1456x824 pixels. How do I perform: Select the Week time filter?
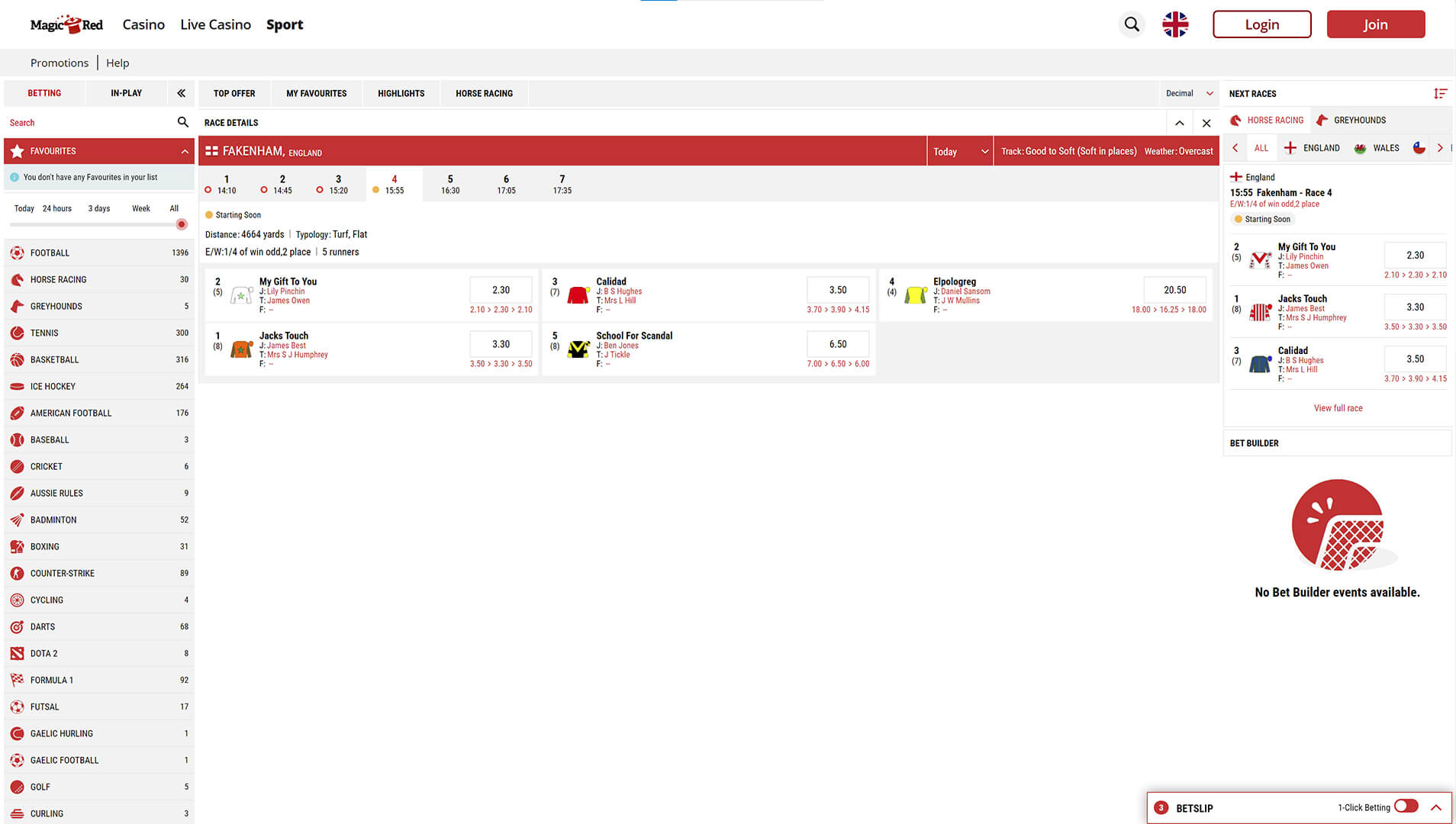(141, 208)
